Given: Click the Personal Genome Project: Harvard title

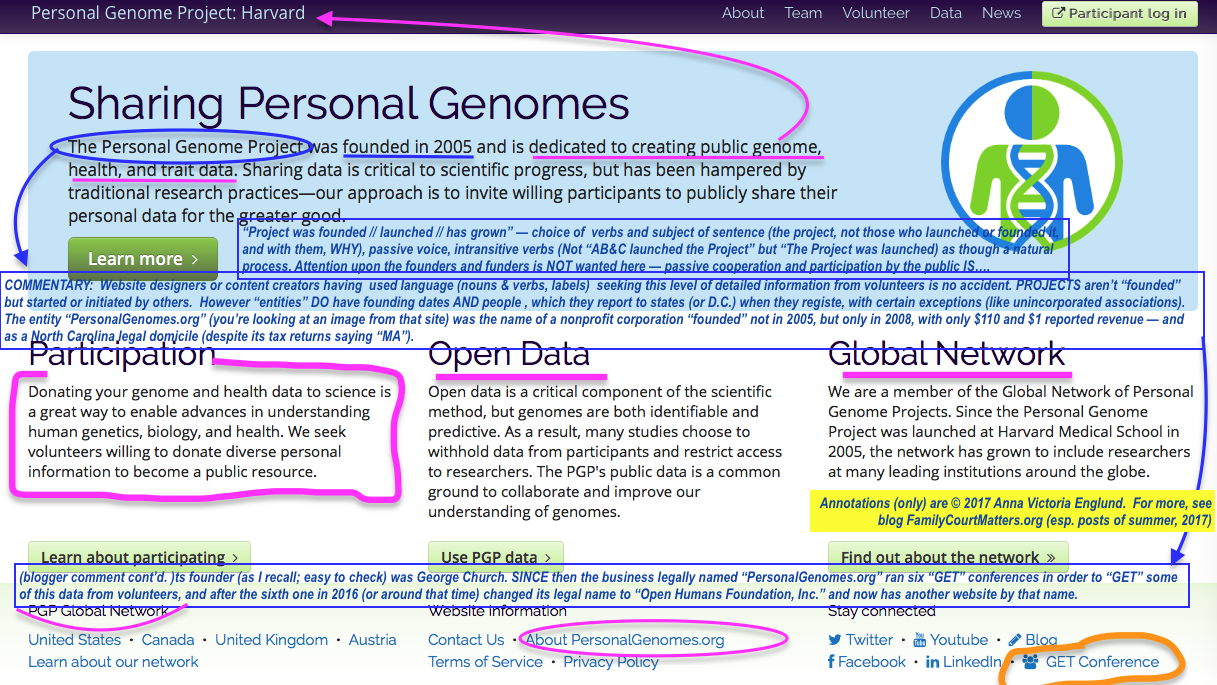Looking at the screenshot, I should coord(168,13).
